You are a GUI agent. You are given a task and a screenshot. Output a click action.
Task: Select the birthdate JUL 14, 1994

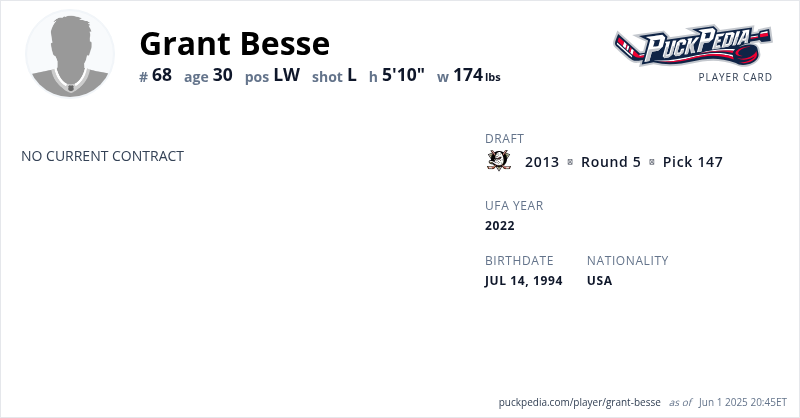pos(523,281)
